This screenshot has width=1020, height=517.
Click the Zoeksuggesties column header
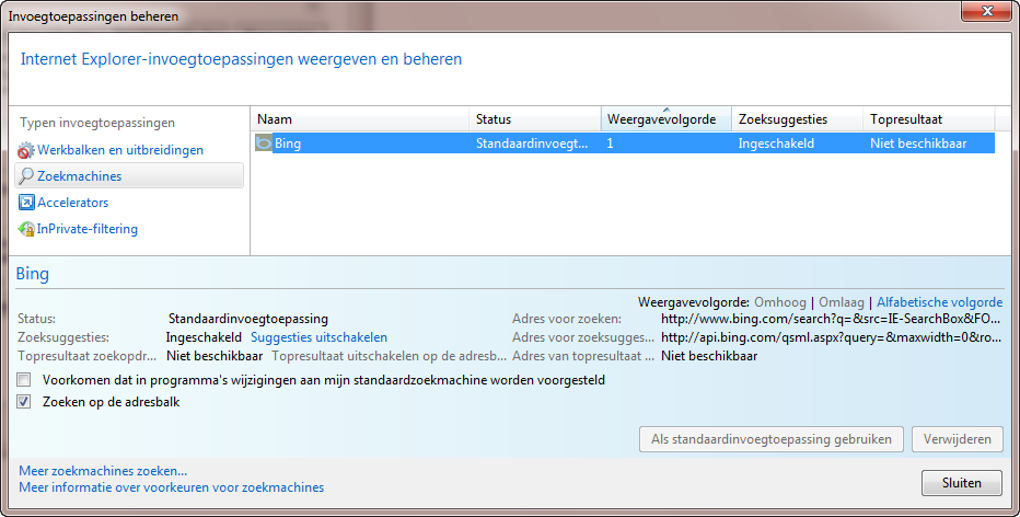(798, 119)
